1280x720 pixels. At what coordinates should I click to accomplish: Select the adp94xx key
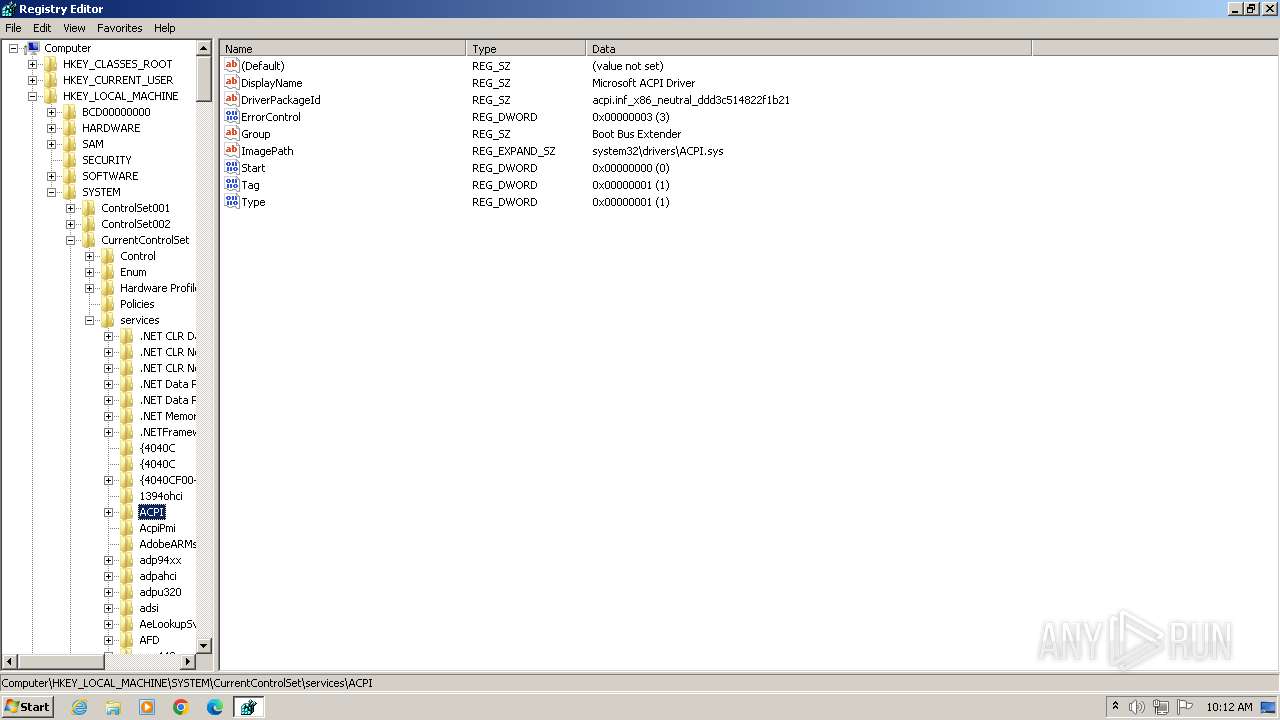(160, 560)
